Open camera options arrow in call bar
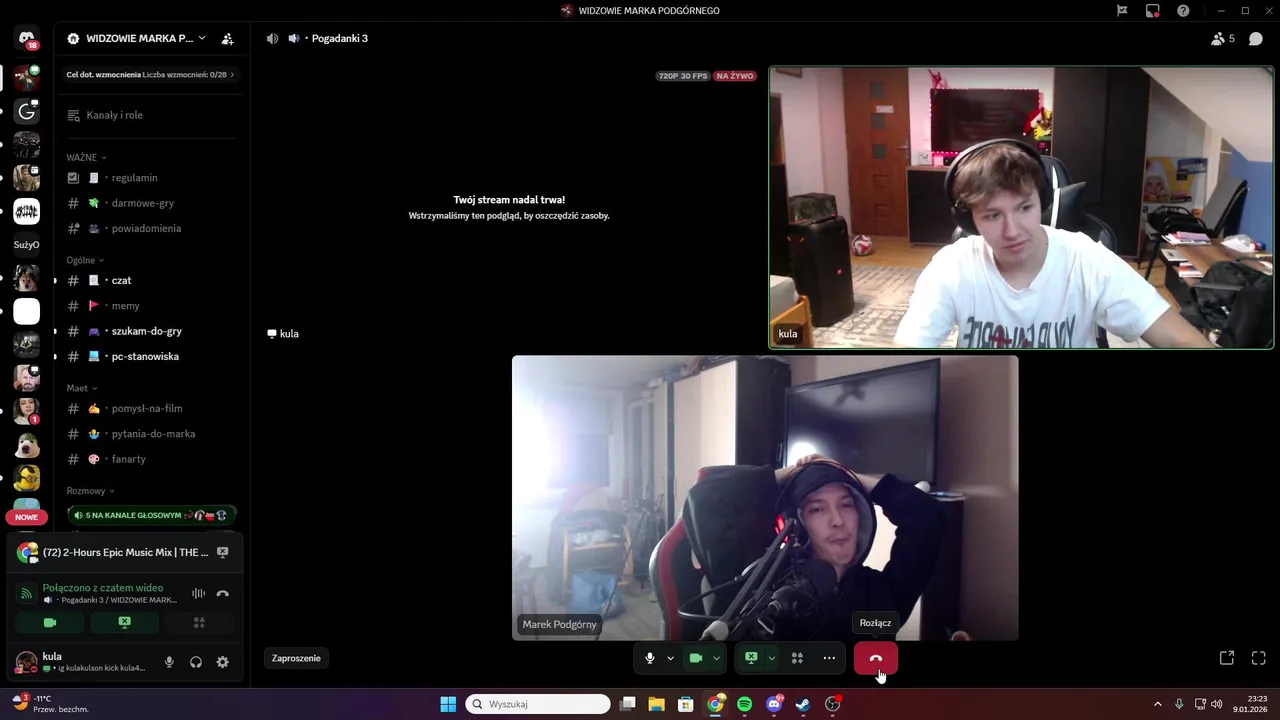Viewport: 1280px width, 720px height. click(717, 658)
